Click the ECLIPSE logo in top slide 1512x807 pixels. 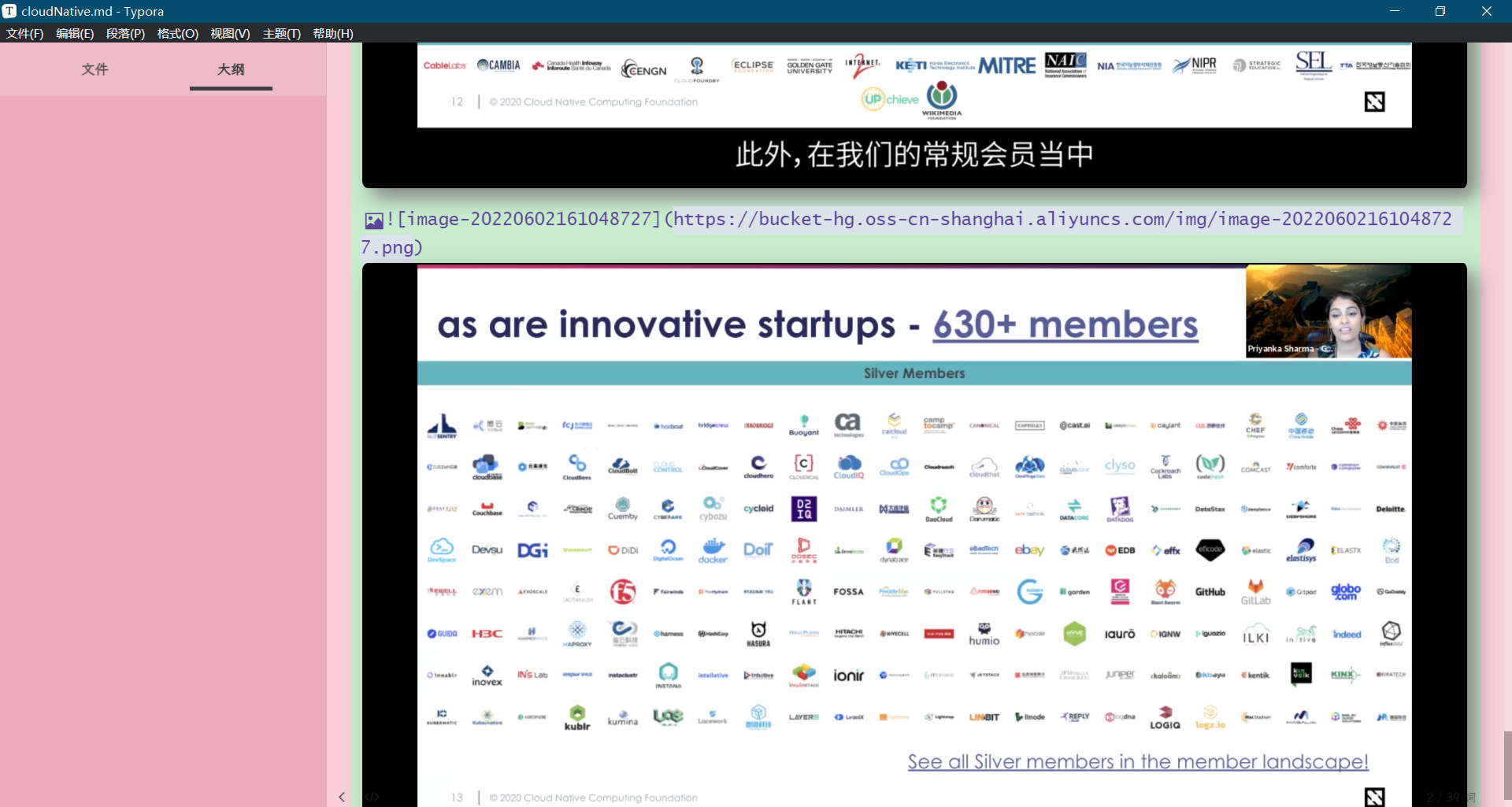point(753,65)
